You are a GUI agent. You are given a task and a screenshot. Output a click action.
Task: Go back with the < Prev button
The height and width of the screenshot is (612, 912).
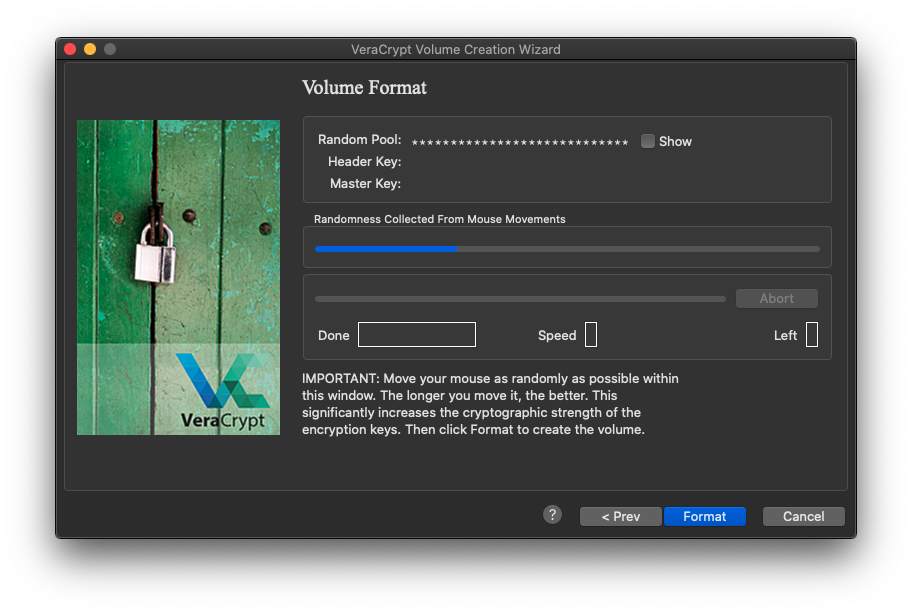[x=621, y=516]
